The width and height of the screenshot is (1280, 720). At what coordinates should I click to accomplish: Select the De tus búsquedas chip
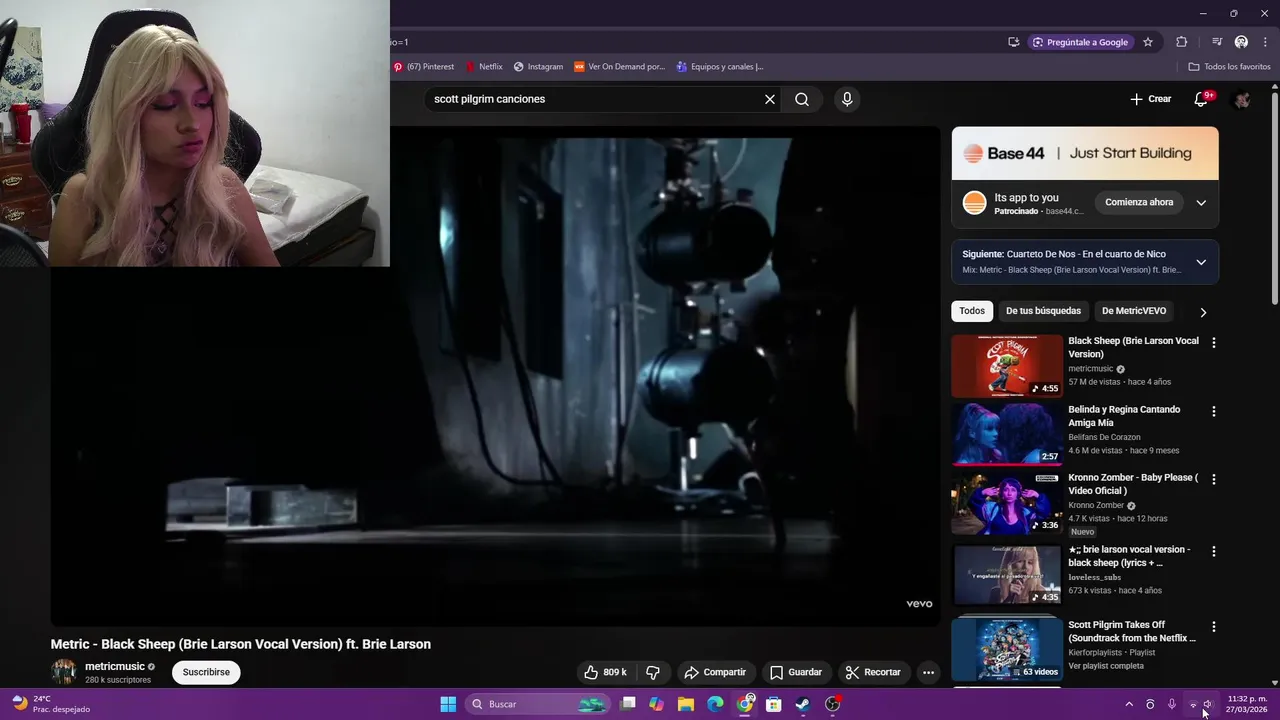click(1043, 311)
